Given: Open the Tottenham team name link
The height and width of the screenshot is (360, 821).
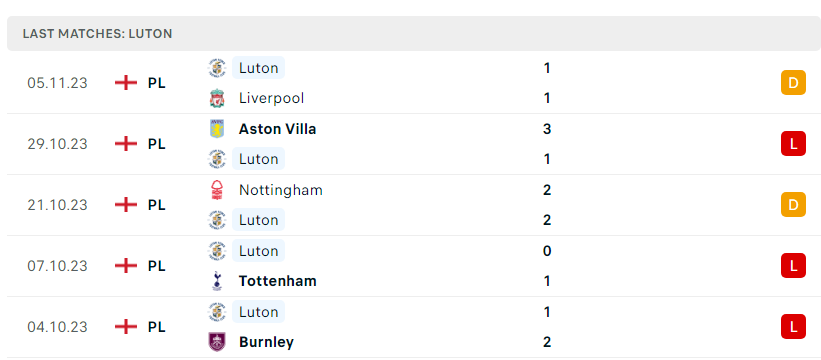Looking at the screenshot, I should pyautogui.click(x=278, y=282).
